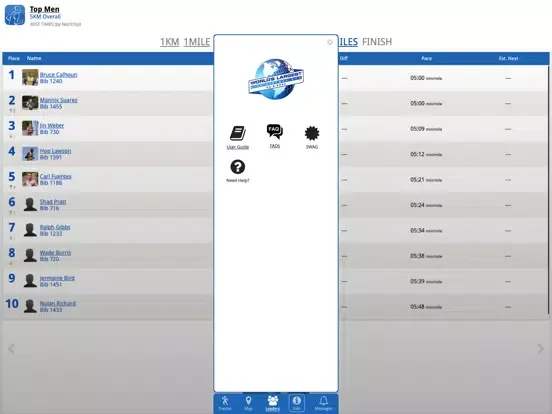This screenshot has width=552, height=414.
Task: Open Shad Pratt's runner profile link
Action: point(53,201)
